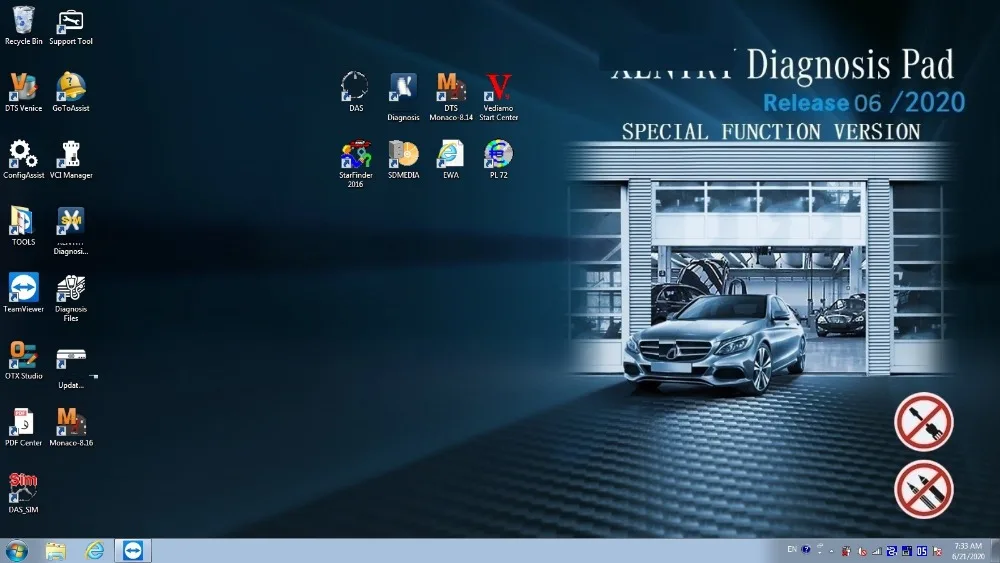Select the Monaco-8.16 desktop icon
Viewport: 1000px width, 563px height.
click(71, 427)
